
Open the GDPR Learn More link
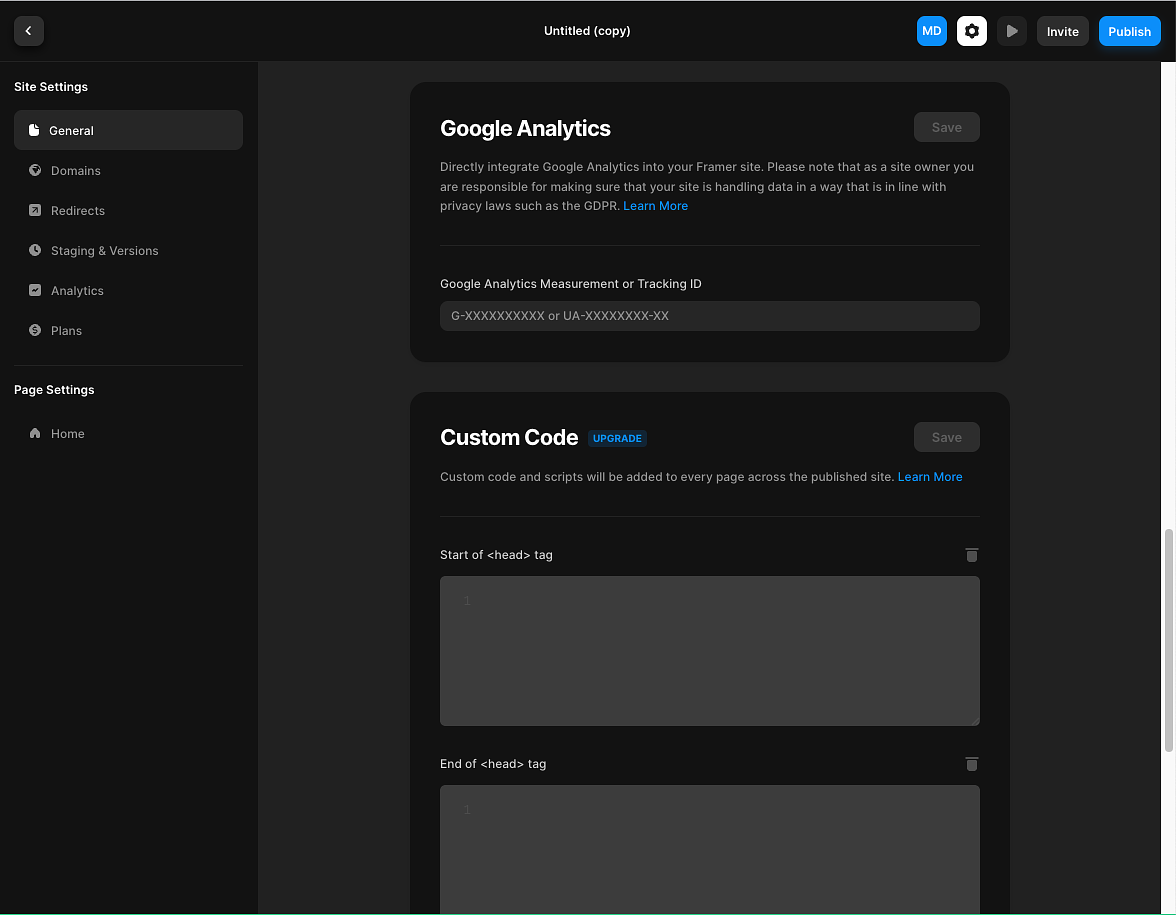(655, 205)
